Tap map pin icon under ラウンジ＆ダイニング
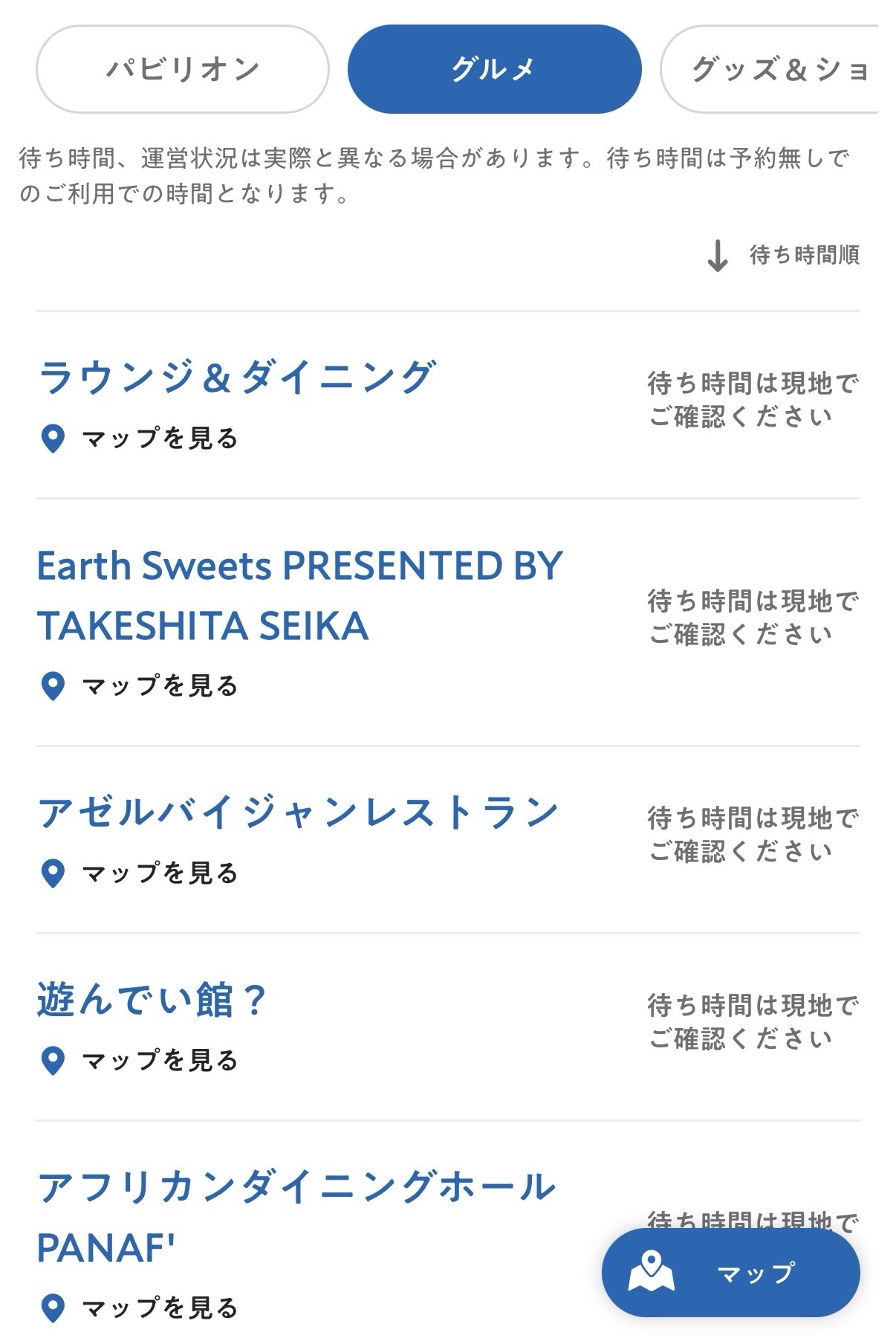 click(x=52, y=439)
